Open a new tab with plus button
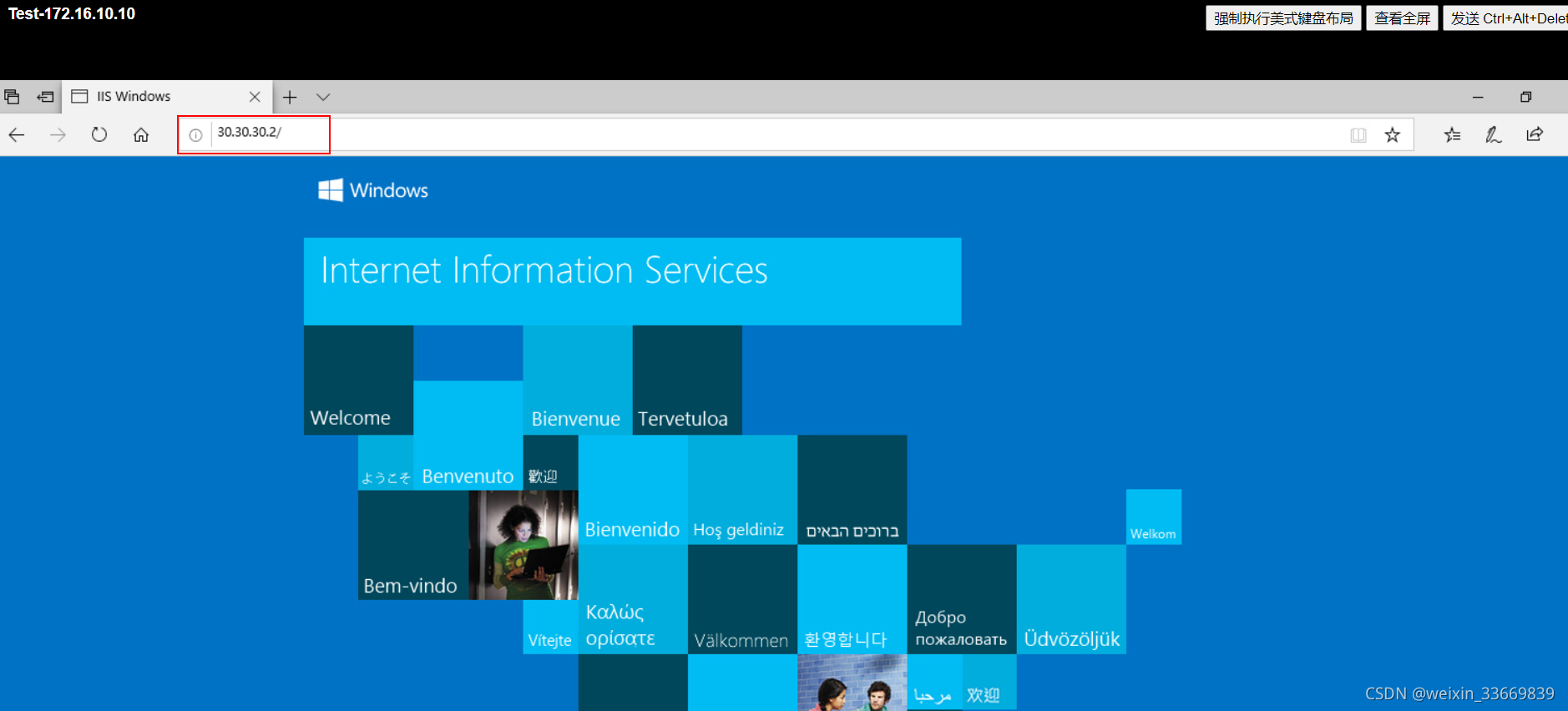 pos(290,98)
